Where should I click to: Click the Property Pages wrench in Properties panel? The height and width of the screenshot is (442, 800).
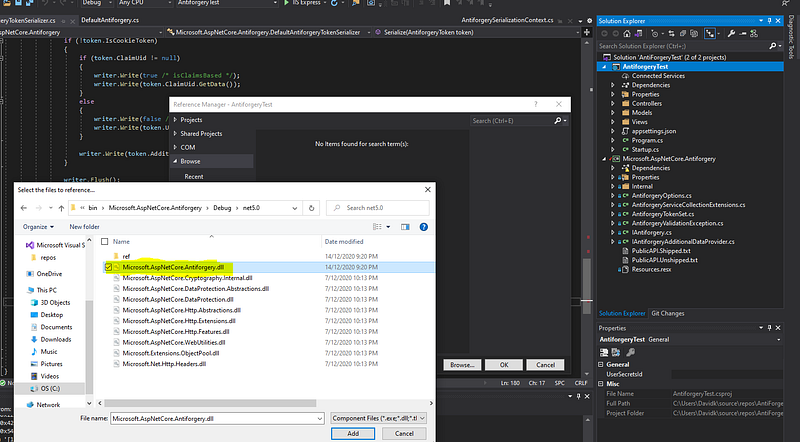click(631, 352)
